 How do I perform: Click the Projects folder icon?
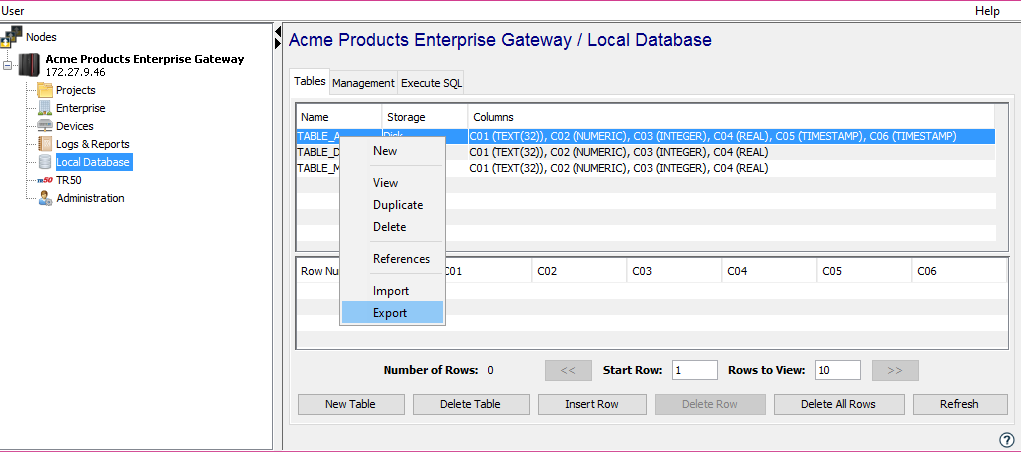point(45,90)
